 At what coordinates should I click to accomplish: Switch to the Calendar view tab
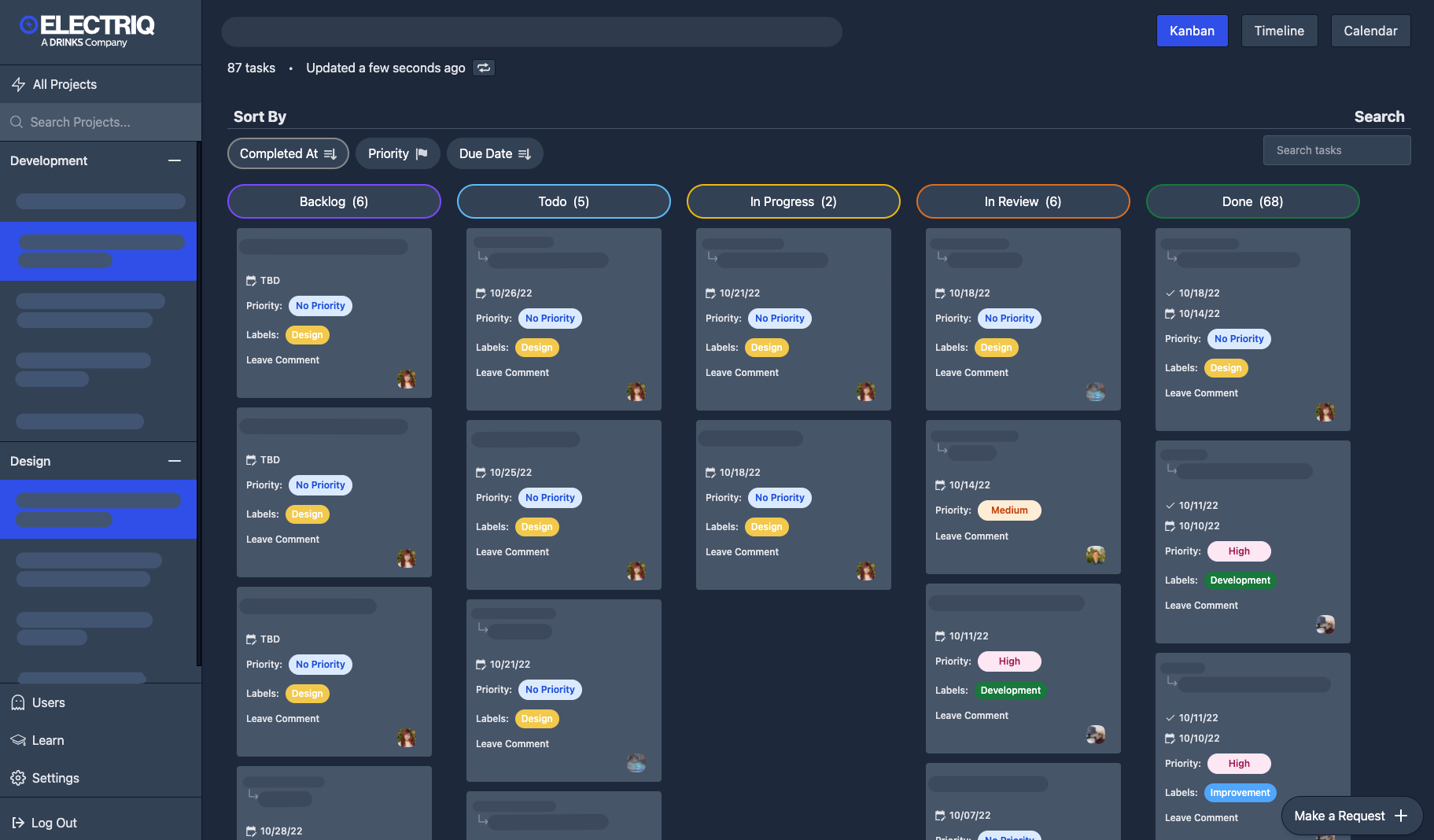click(1370, 31)
